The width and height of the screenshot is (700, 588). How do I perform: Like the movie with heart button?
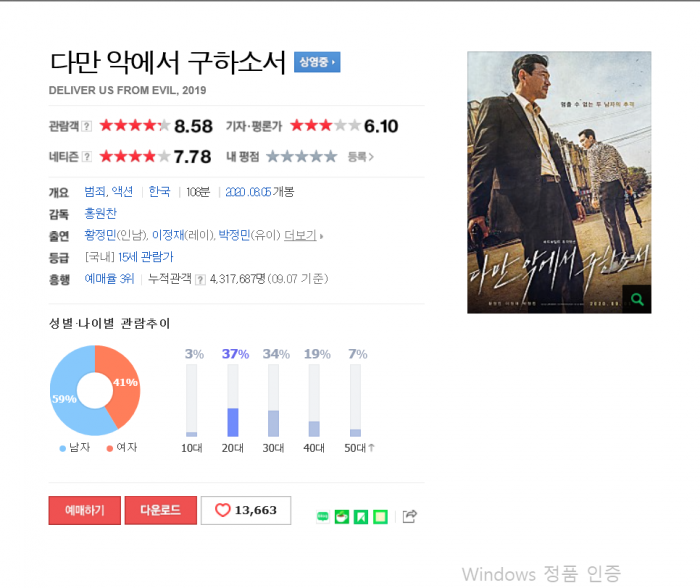pos(246,510)
